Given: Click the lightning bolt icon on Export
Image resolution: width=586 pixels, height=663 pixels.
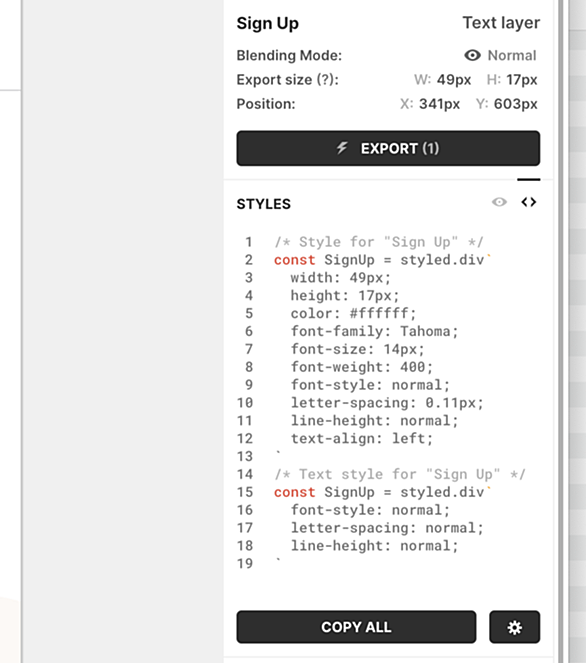Looking at the screenshot, I should (x=342, y=148).
